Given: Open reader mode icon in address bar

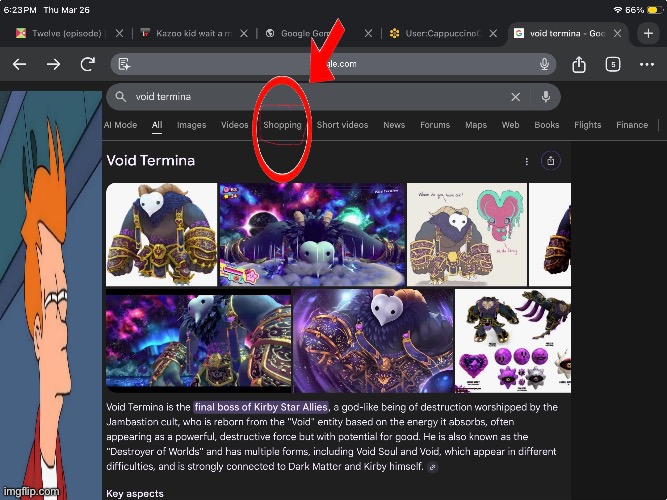Looking at the screenshot, I should tap(124, 64).
